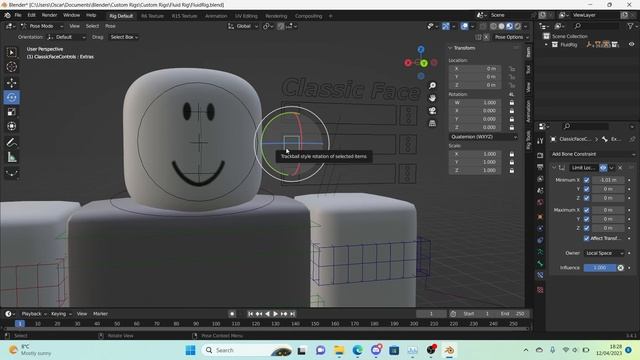The width and height of the screenshot is (640, 360).
Task: Switch to the UV Editing workspace tab
Action: pyautogui.click(x=246, y=16)
